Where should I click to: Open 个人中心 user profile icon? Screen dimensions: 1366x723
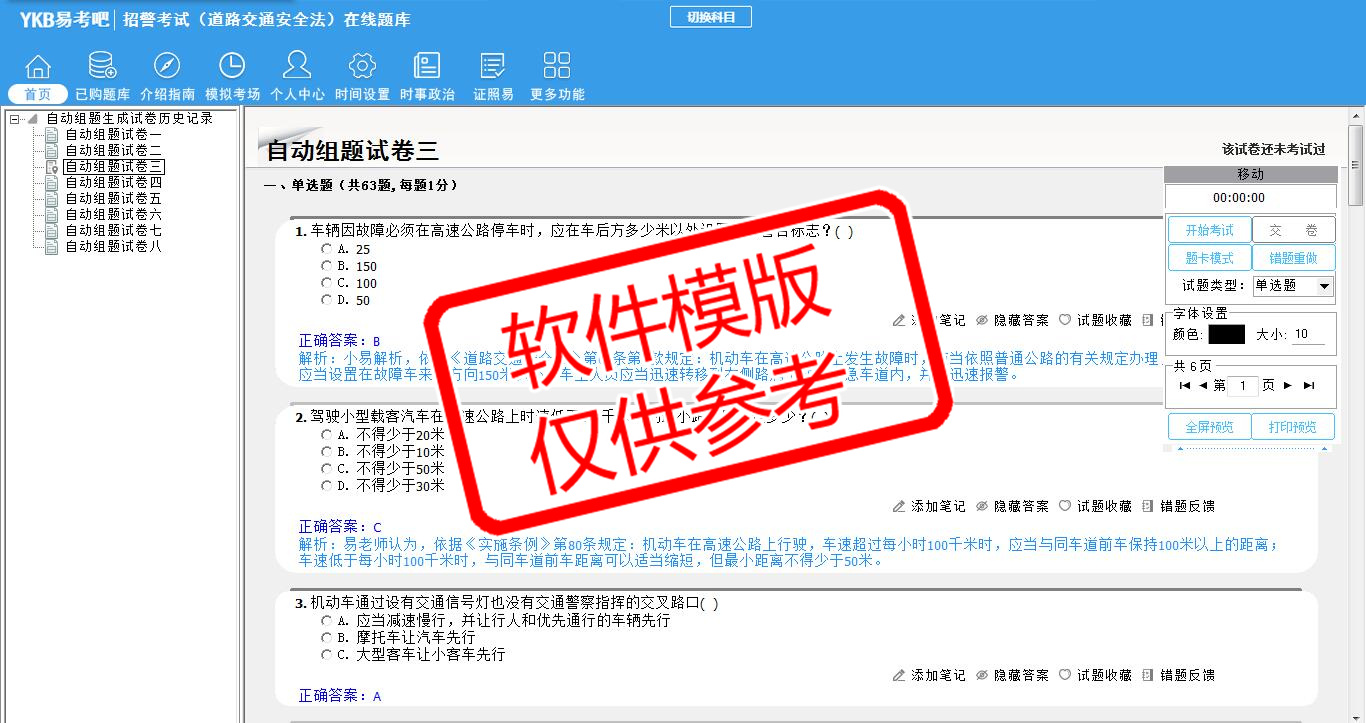pos(297,67)
